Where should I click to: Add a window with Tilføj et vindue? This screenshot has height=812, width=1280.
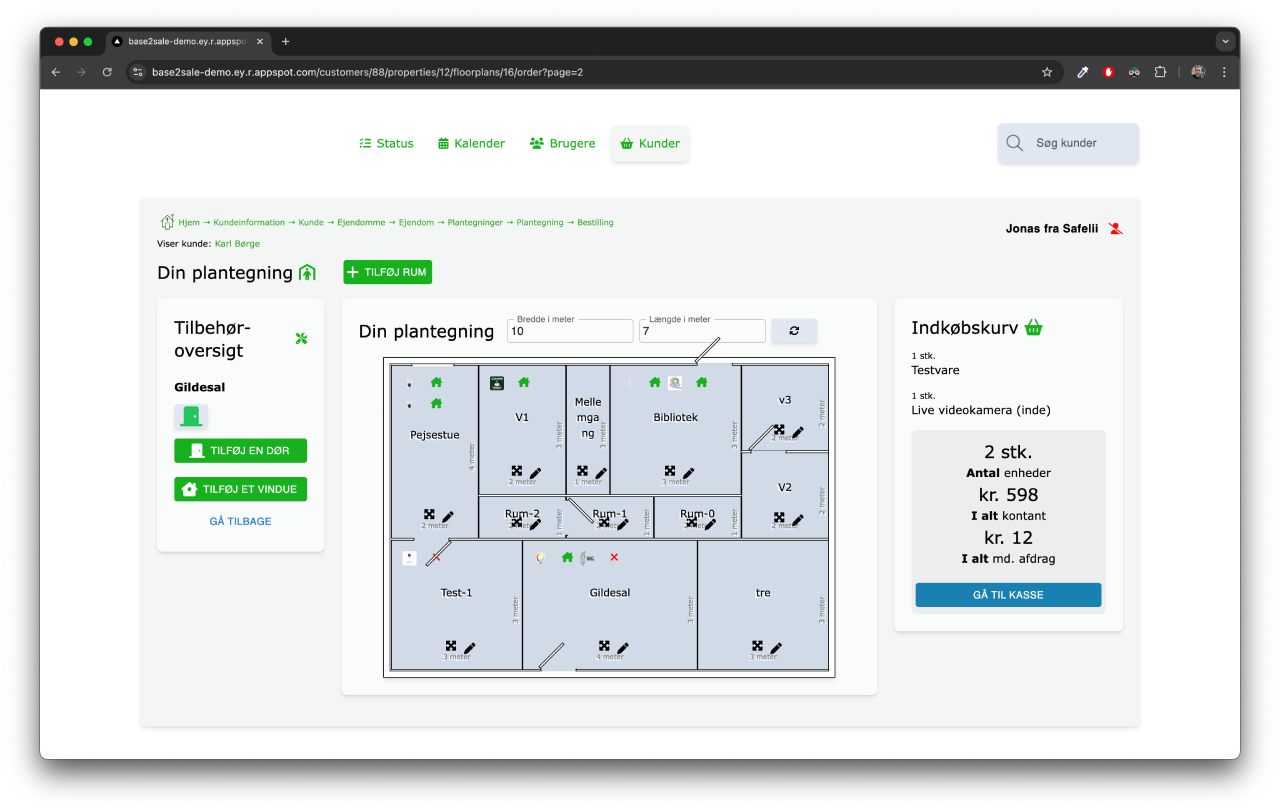click(240, 489)
